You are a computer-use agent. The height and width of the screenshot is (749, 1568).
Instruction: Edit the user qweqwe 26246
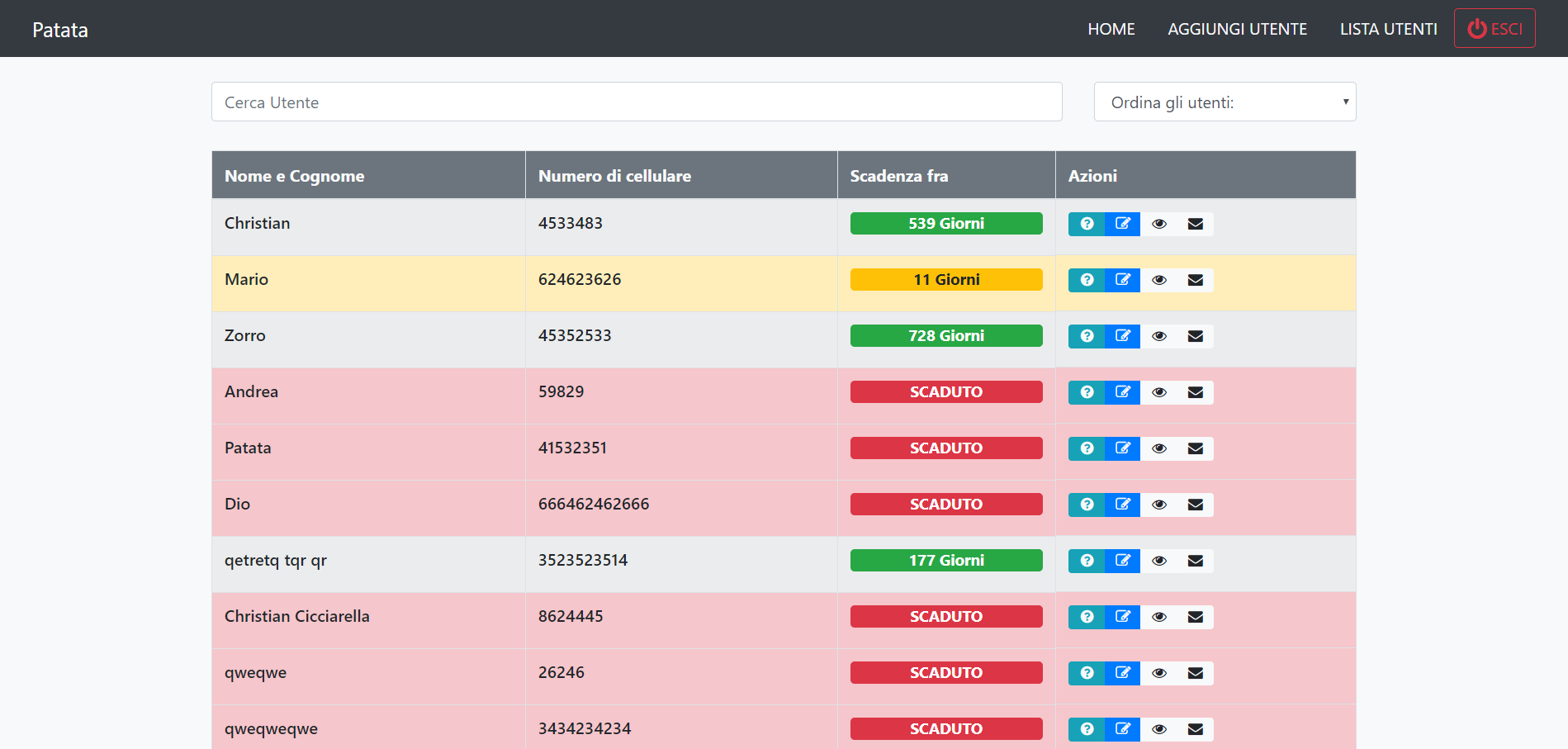pos(1123,673)
